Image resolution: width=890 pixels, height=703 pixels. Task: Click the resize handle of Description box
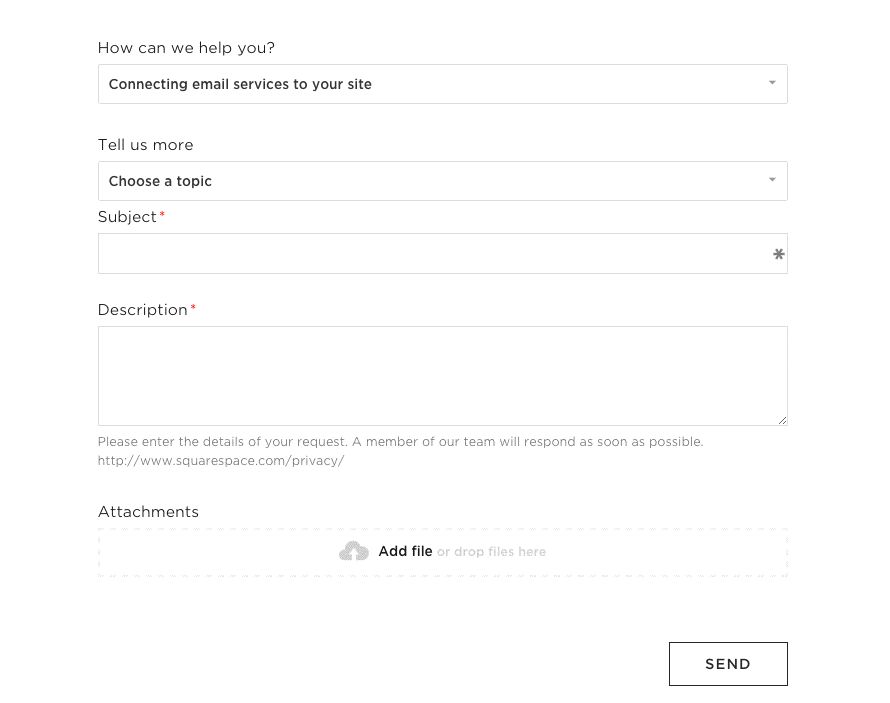pyautogui.click(x=782, y=420)
